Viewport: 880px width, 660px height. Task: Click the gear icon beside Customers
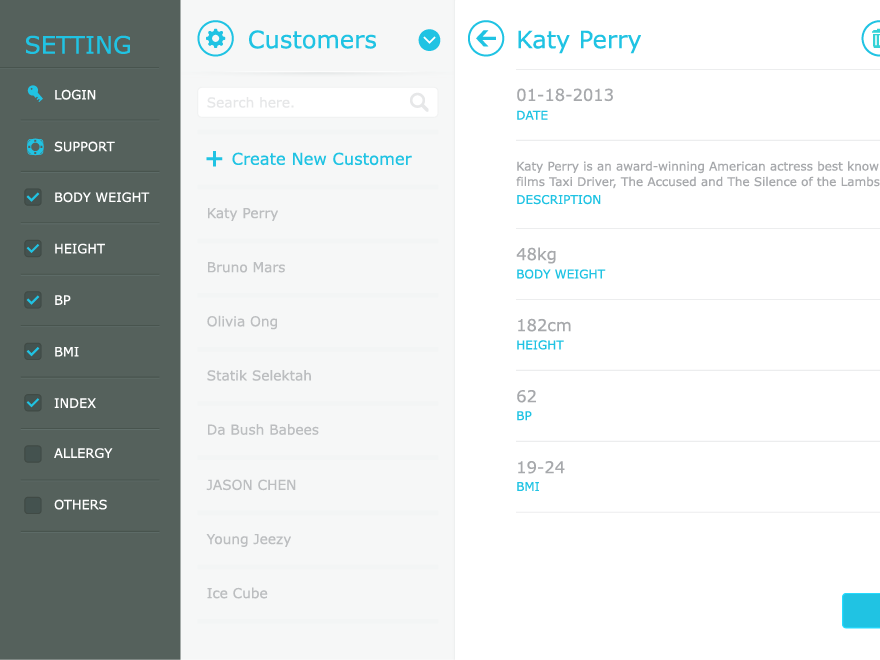pyautogui.click(x=216, y=39)
